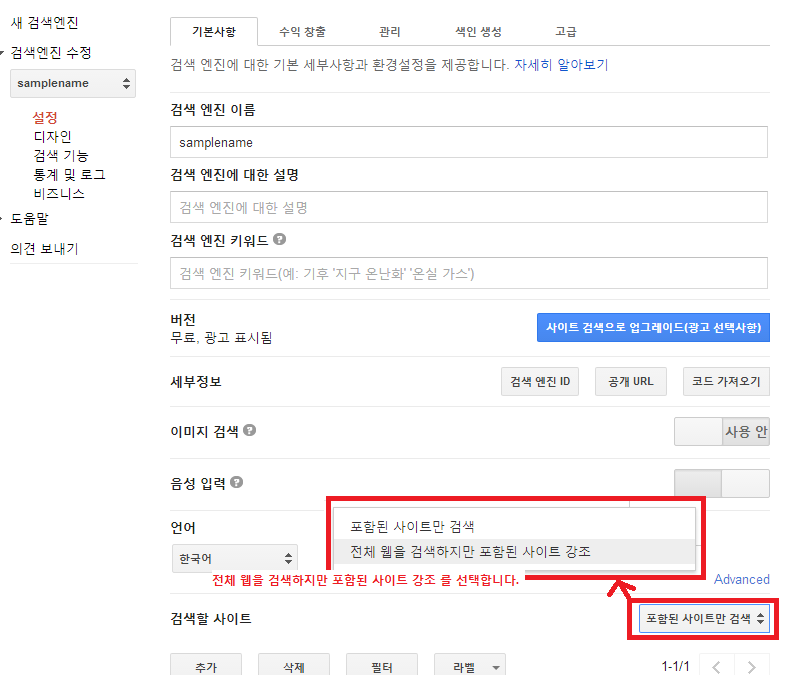The height and width of the screenshot is (675, 793).
Task: Click help icon next to 검색 엔진 키워드
Action: pyautogui.click(x=280, y=240)
